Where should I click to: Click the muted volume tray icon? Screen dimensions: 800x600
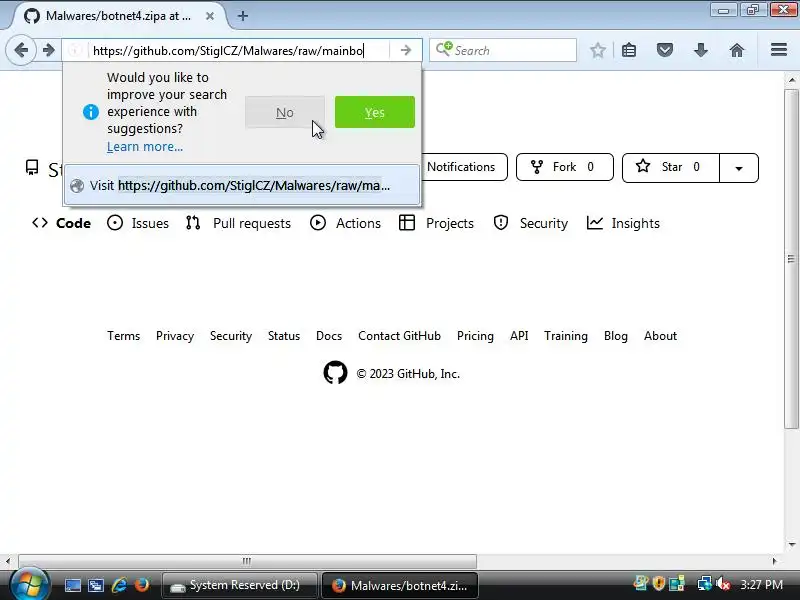click(x=722, y=584)
